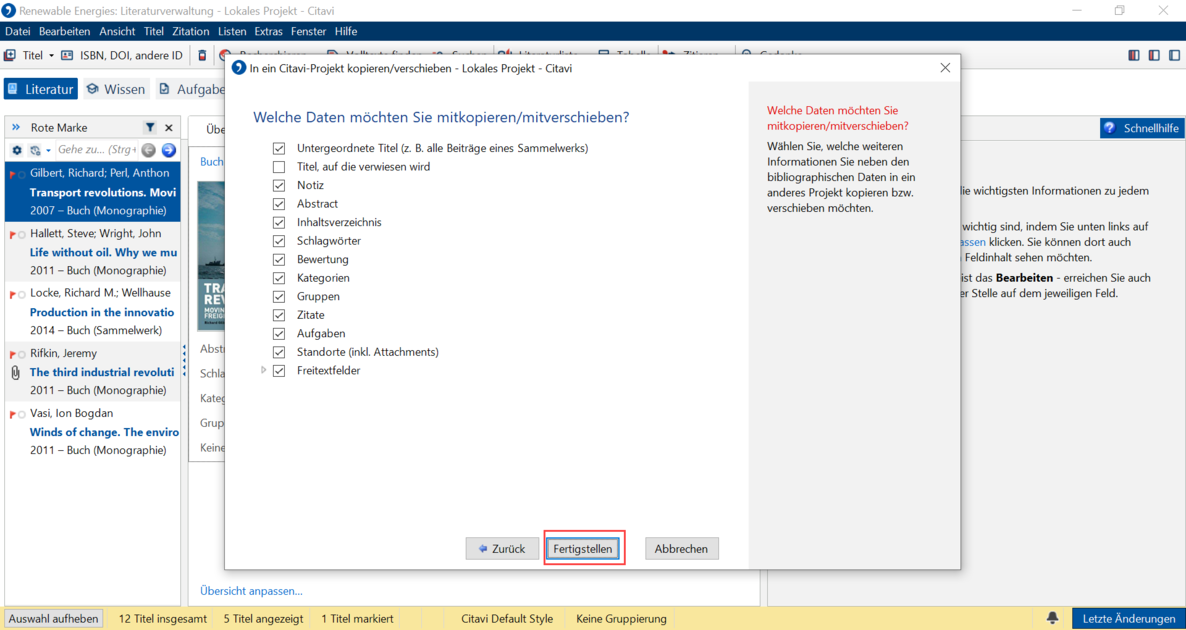Toggle the Zitate checkbox

(279, 315)
